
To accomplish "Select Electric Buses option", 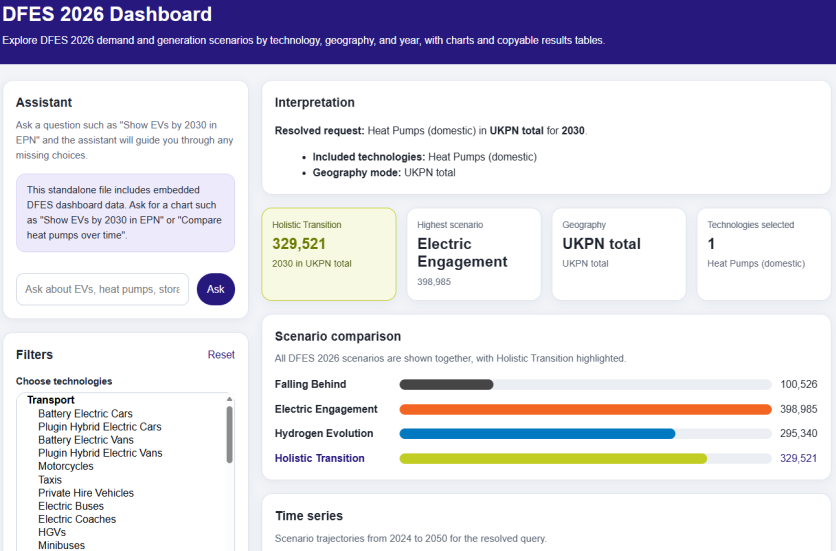I will pos(71,506).
